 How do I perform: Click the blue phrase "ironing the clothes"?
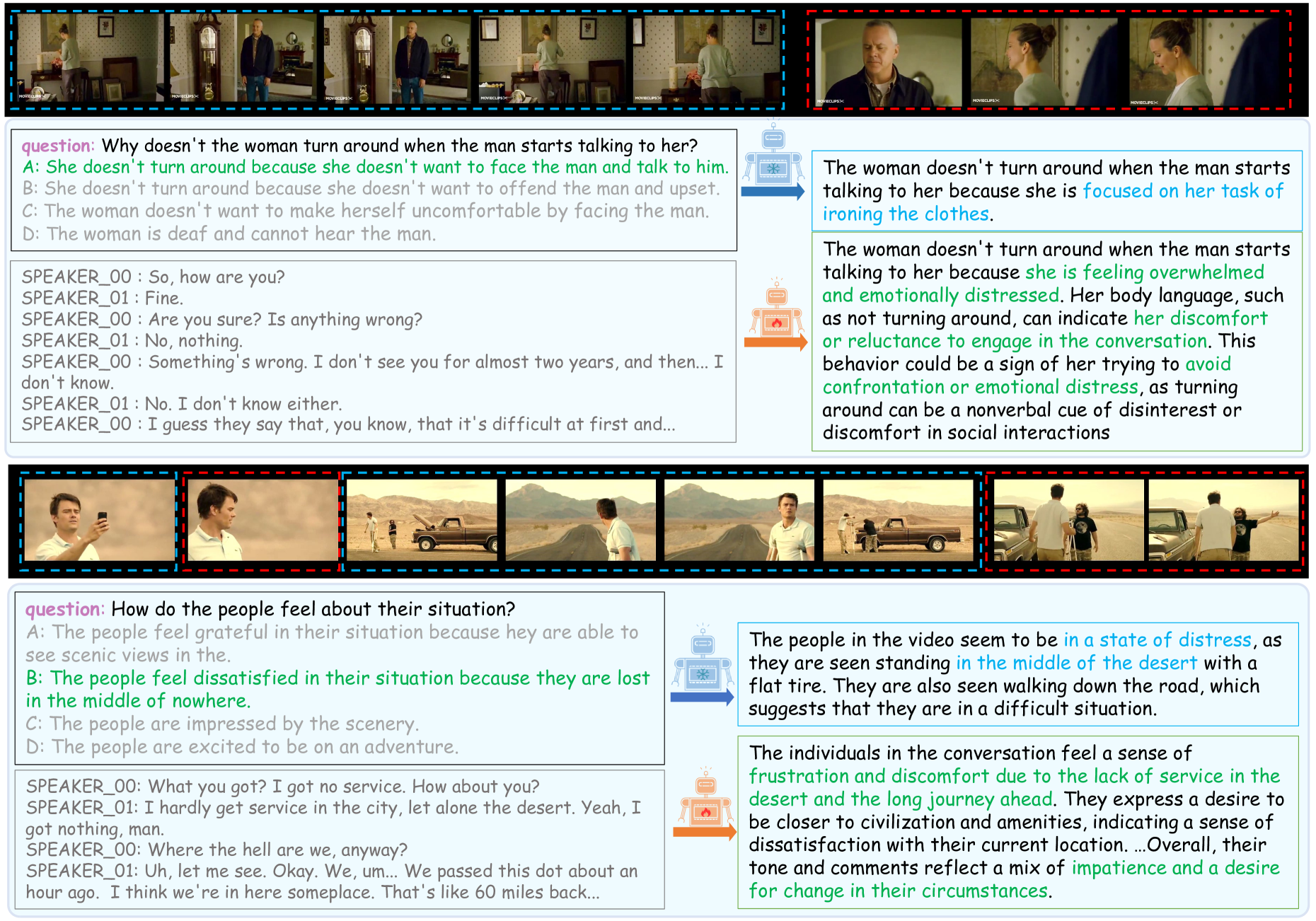[906, 214]
